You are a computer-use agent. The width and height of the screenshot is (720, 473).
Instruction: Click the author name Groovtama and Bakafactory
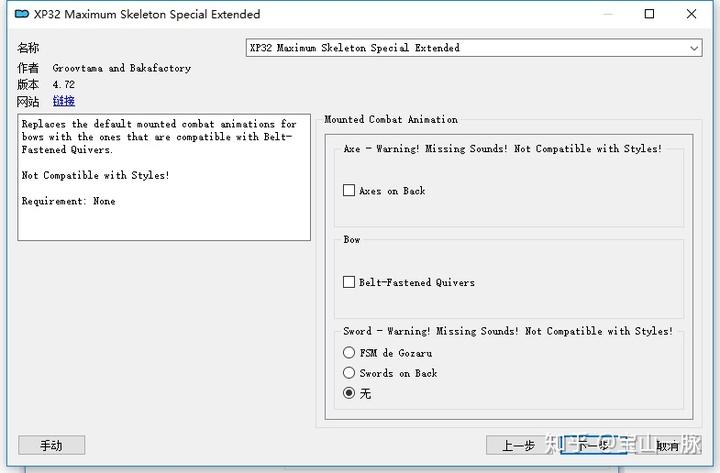[121, 68]
